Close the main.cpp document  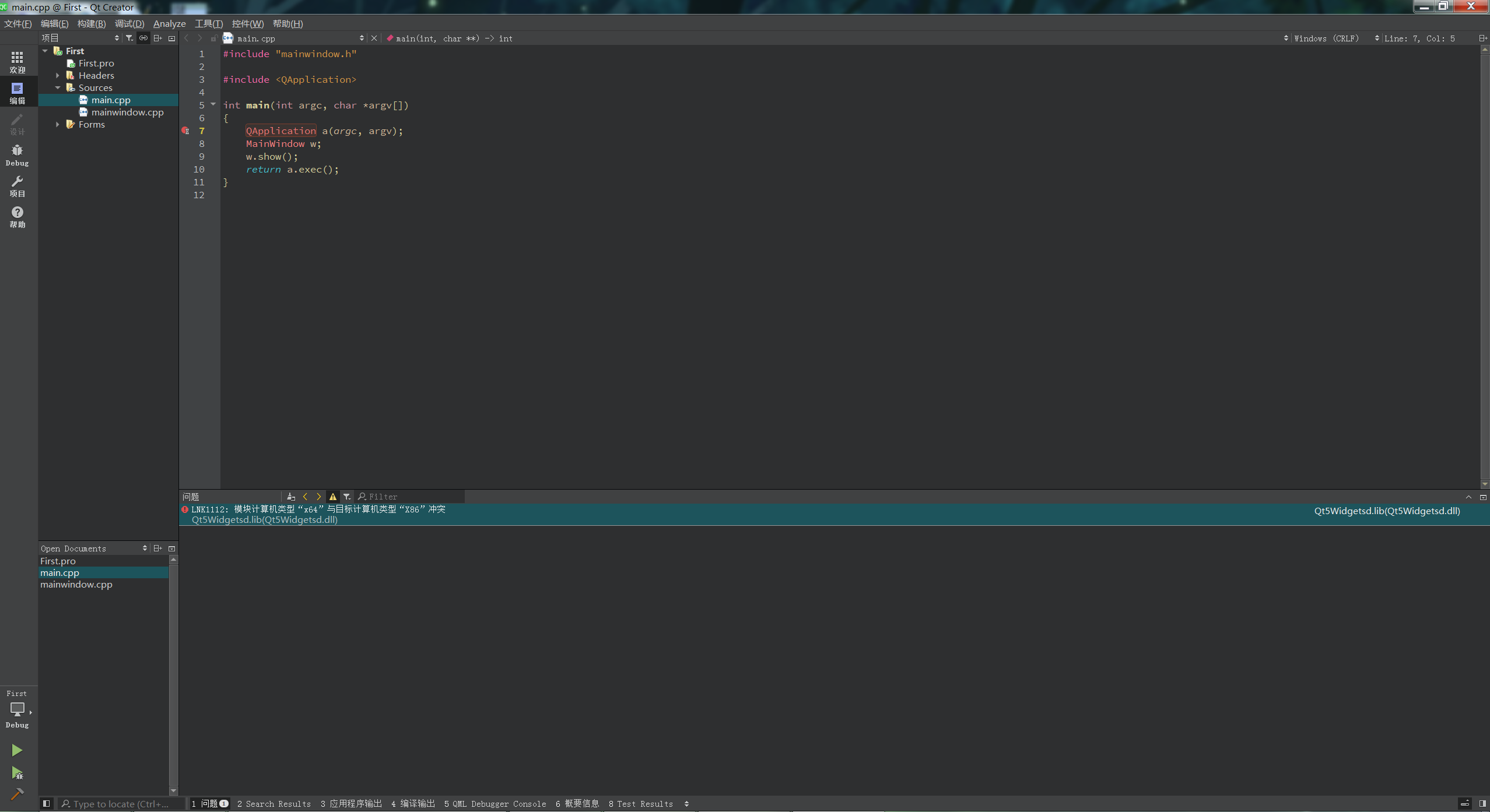374,38
